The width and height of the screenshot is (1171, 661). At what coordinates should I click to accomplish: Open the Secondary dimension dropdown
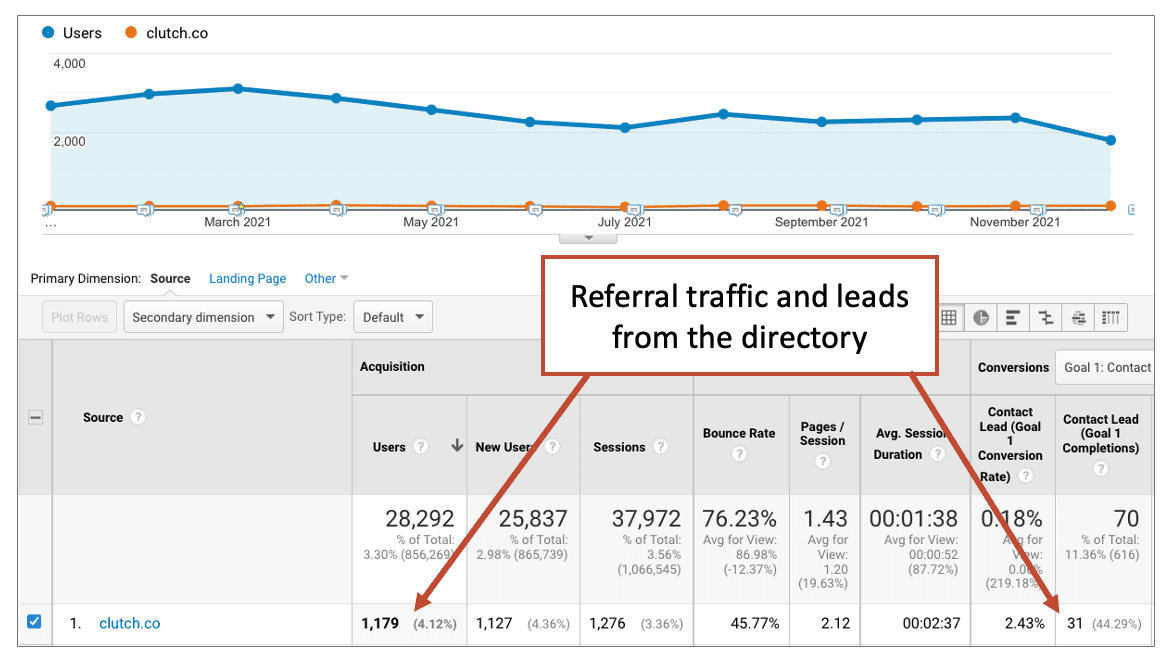203,317
